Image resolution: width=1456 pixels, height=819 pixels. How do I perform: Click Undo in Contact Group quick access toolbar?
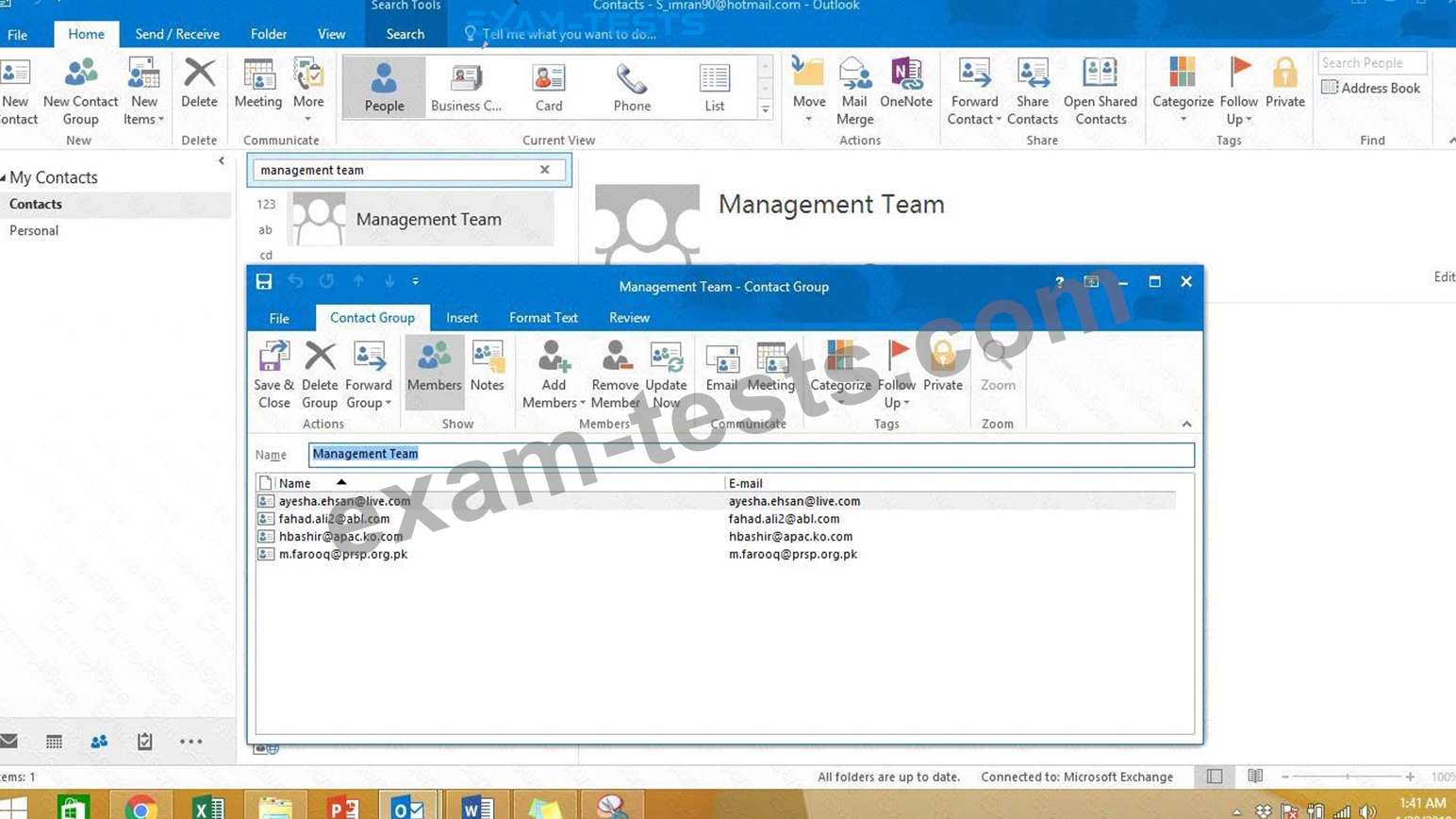click(295, 281)
